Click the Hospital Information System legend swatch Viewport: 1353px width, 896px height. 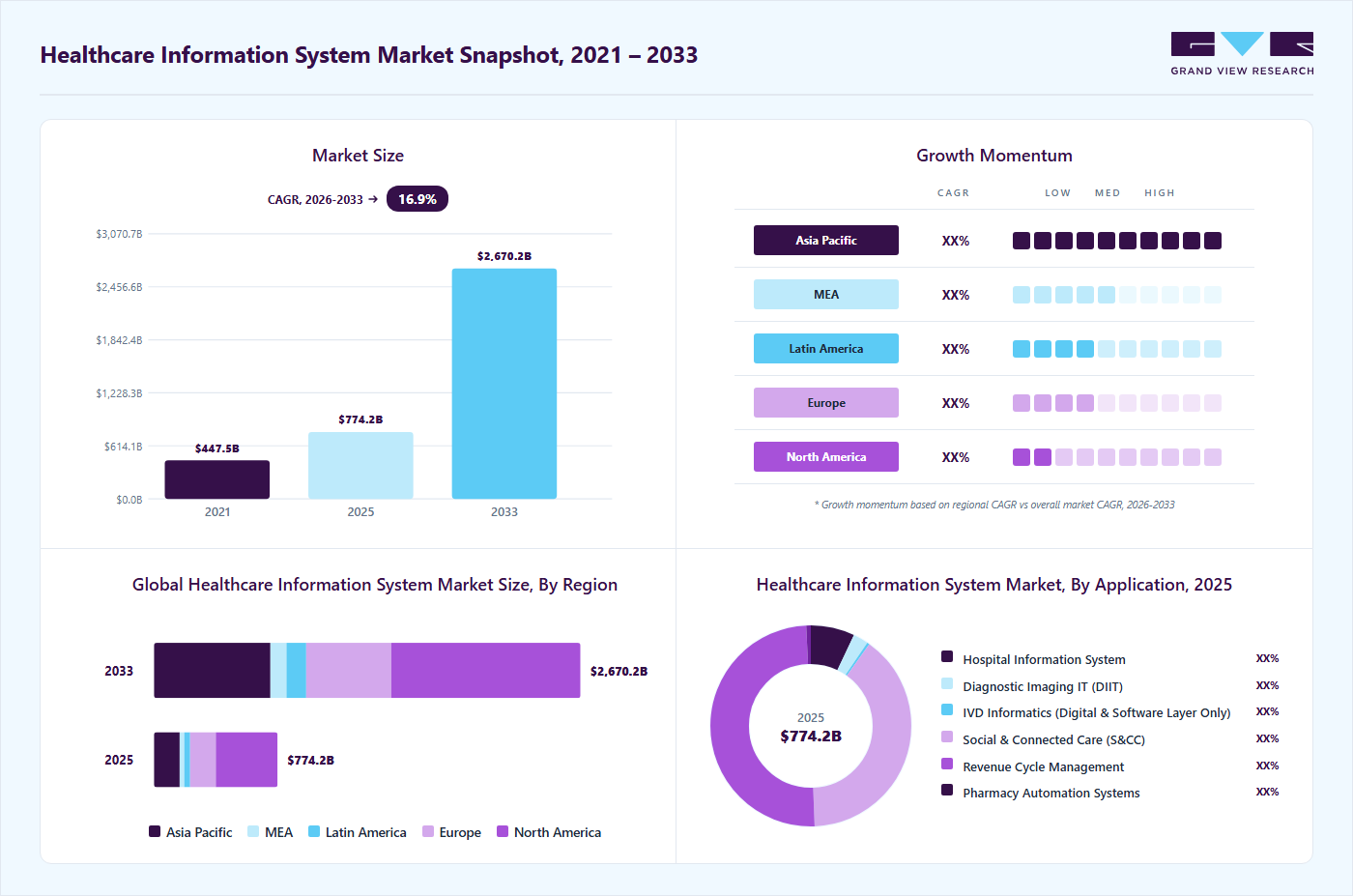click(947, 656)
